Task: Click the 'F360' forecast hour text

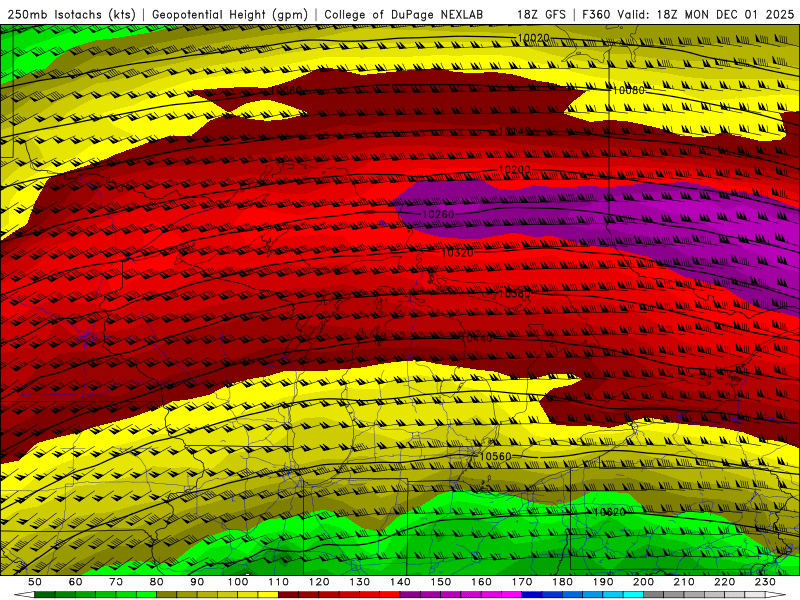Action: pyautogui.click(x=597, y=14)
